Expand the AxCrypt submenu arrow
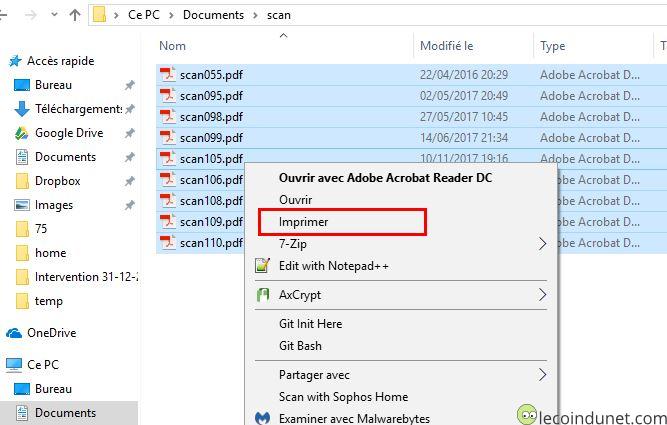The height and width of the screenshot is (425, 667). point(542,294)
